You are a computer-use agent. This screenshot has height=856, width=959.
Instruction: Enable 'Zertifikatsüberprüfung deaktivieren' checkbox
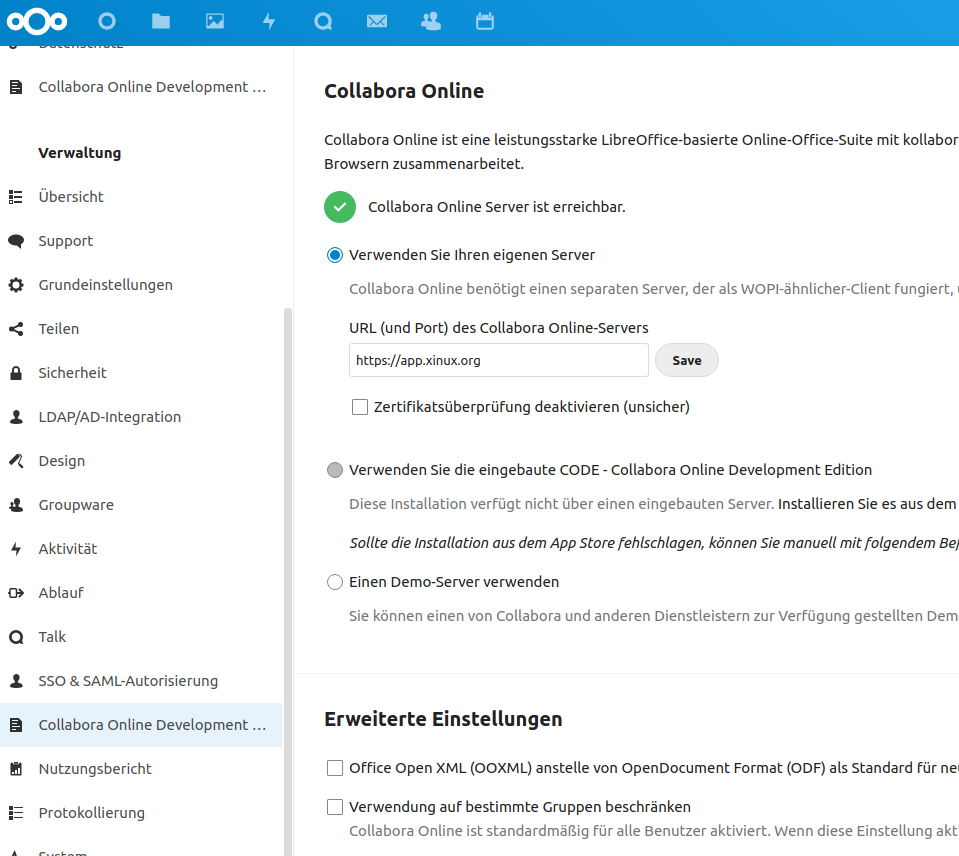(360, 407)
